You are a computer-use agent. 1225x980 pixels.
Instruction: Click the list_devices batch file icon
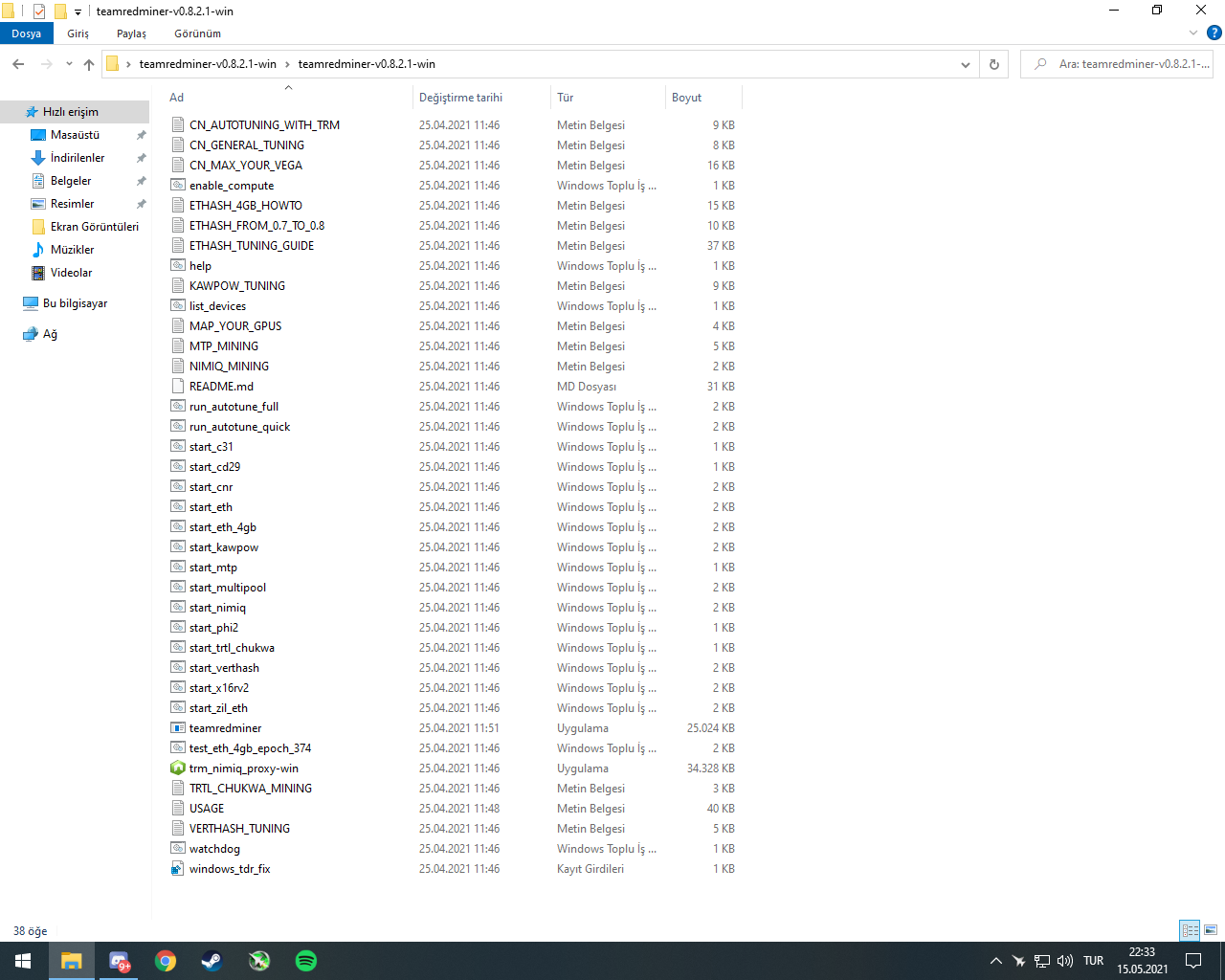177,305
